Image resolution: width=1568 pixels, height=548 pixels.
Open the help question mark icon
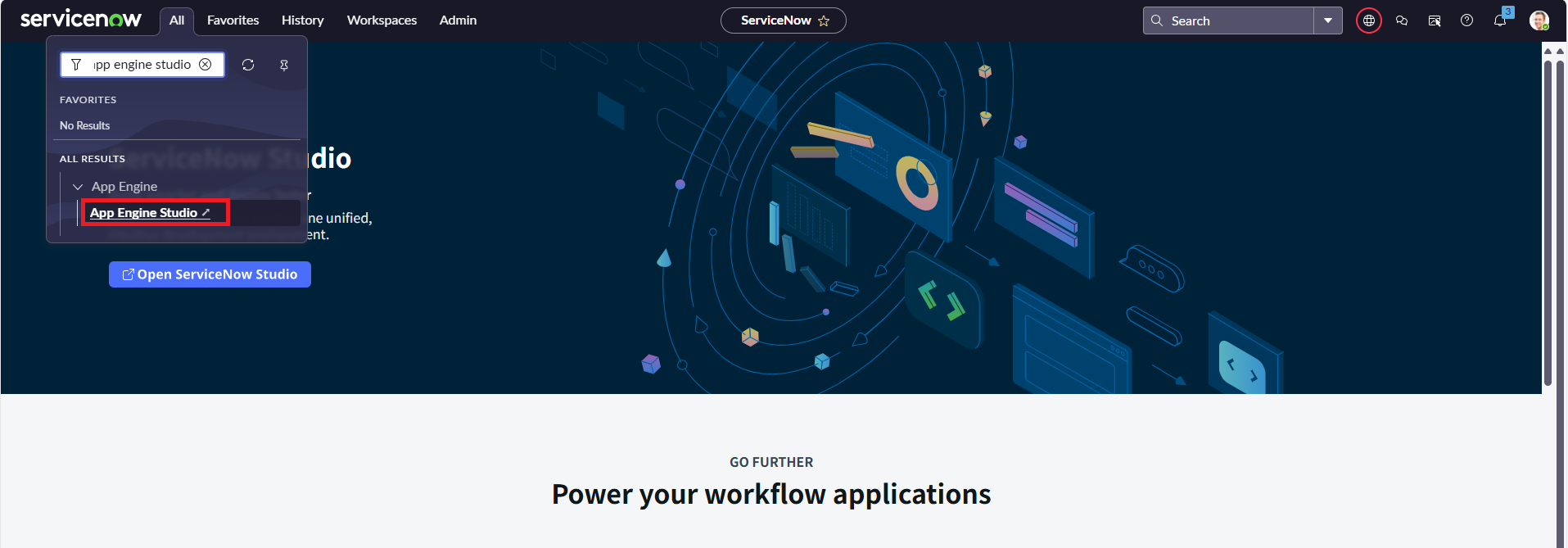(1466, 20)
